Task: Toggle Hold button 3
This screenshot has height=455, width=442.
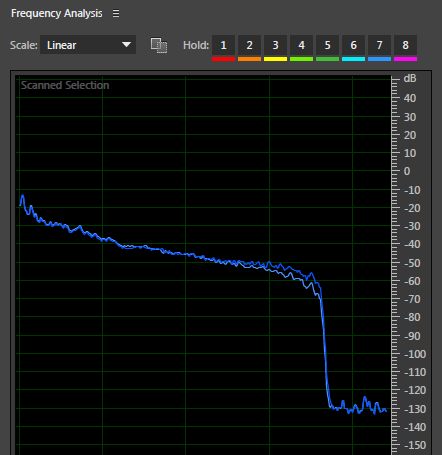Action: coord(275,45)
